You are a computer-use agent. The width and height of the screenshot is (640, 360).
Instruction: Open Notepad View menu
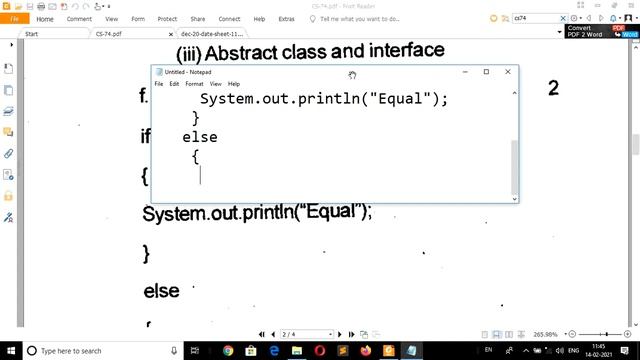(216, 84)
